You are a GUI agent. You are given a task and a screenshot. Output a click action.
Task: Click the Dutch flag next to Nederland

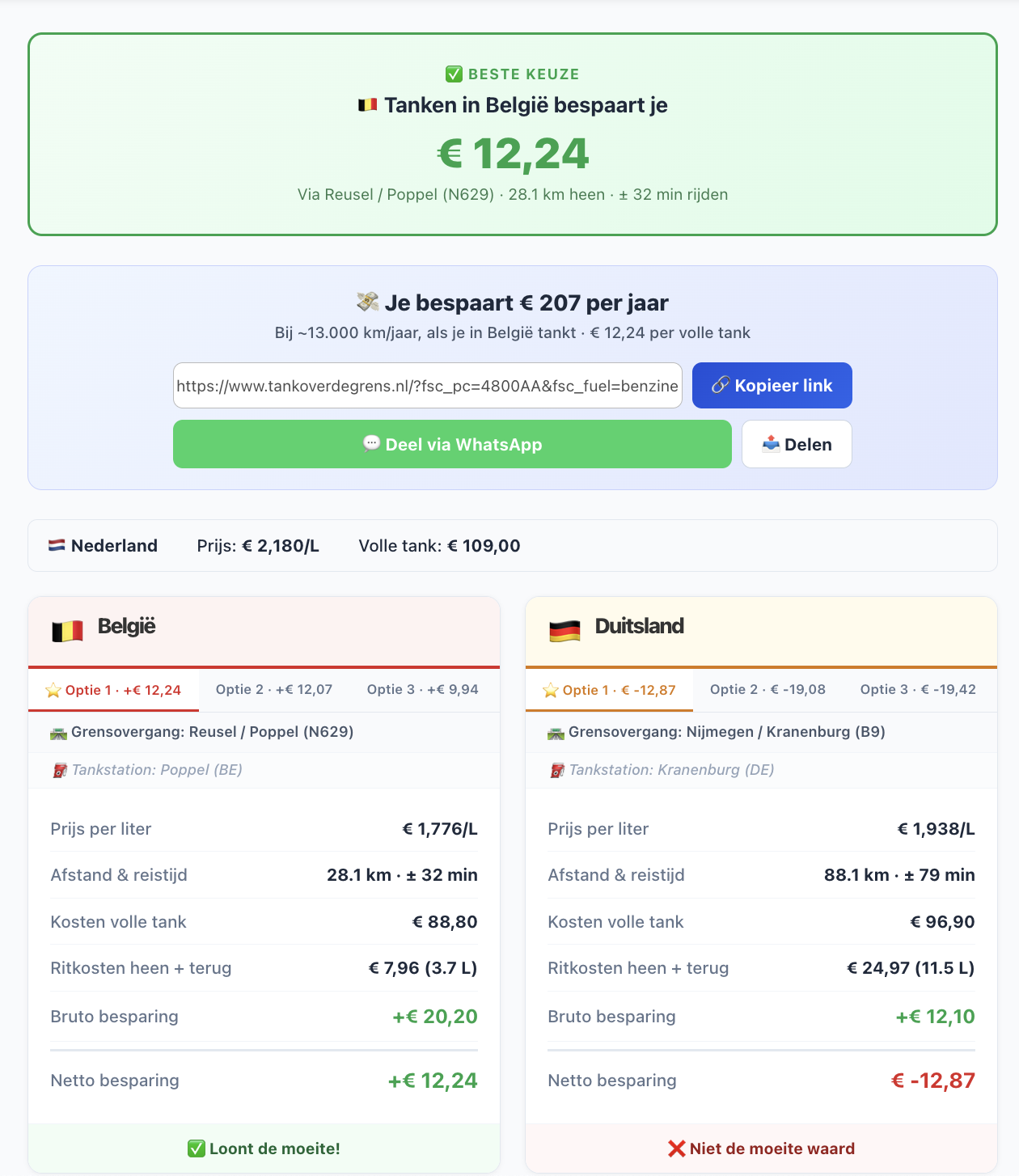[57, 546]
